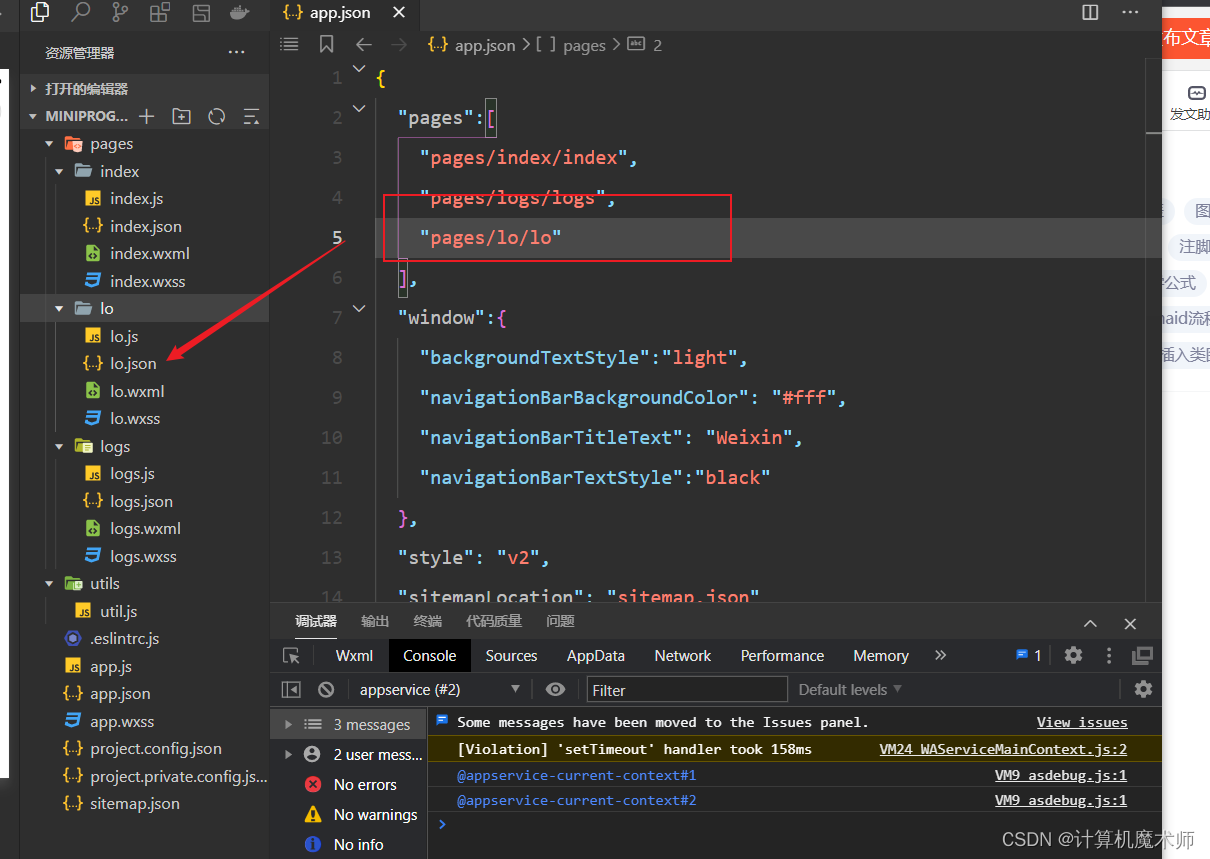
Task: Open the DevTools settings gear
Action: pos(1073,655)
